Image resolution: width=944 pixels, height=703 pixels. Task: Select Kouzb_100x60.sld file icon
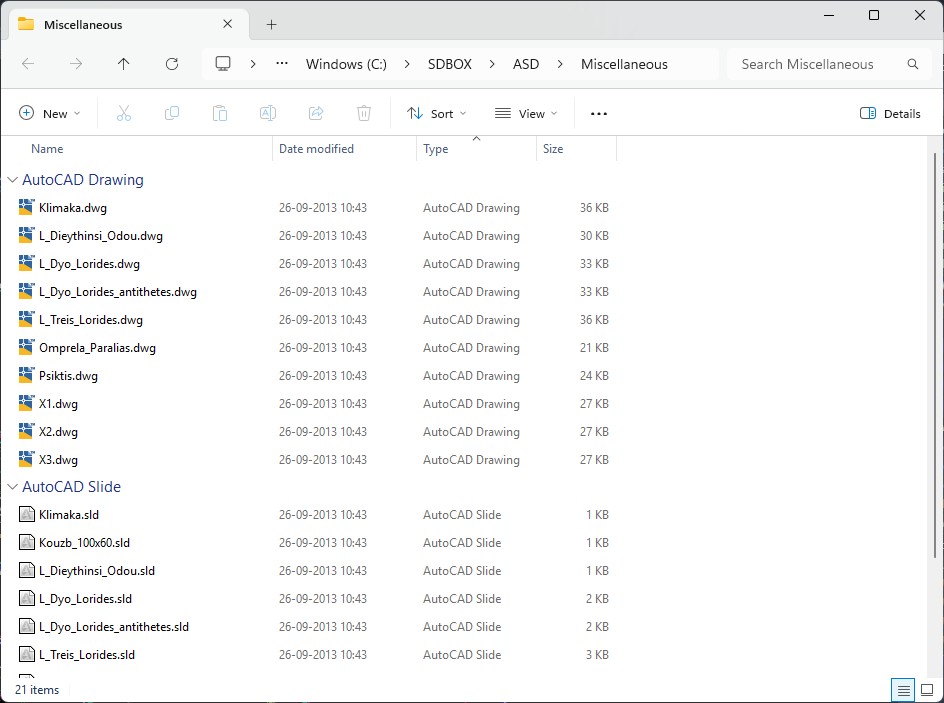(x=26, y=542)
